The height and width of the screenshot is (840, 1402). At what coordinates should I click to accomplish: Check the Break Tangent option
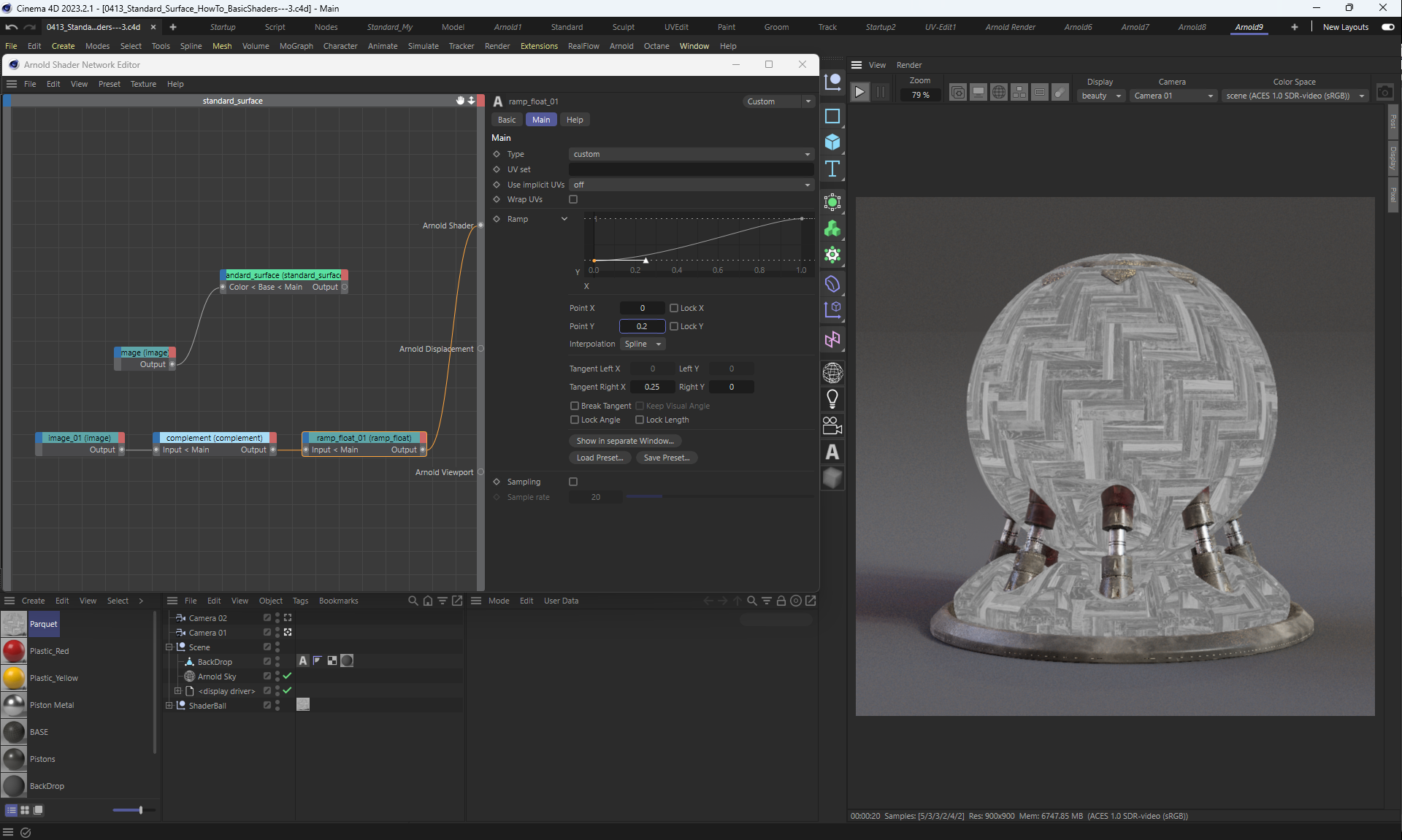click(574, 406)
